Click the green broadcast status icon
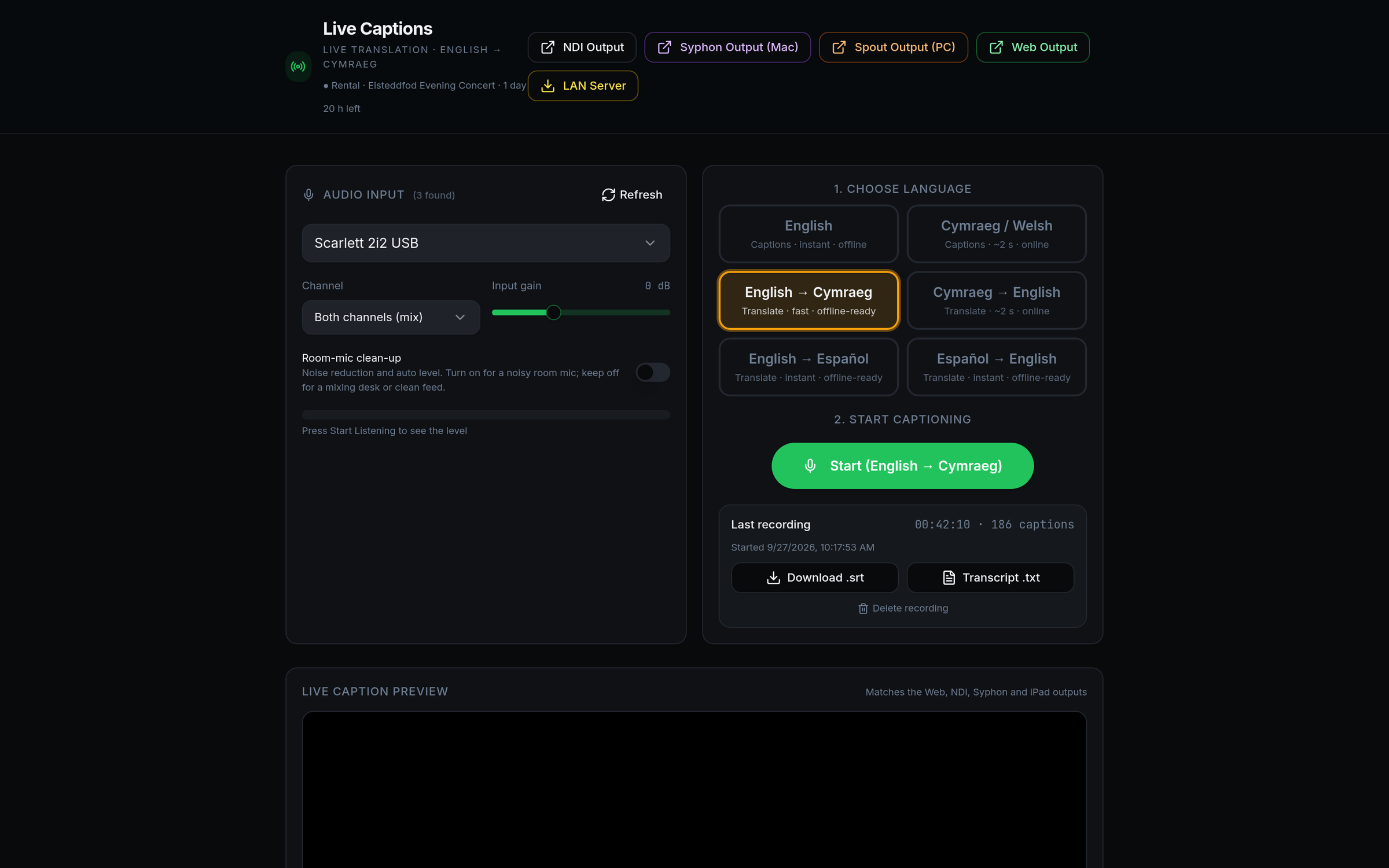This screenshot has width=1389, height=868. [298, 67]
